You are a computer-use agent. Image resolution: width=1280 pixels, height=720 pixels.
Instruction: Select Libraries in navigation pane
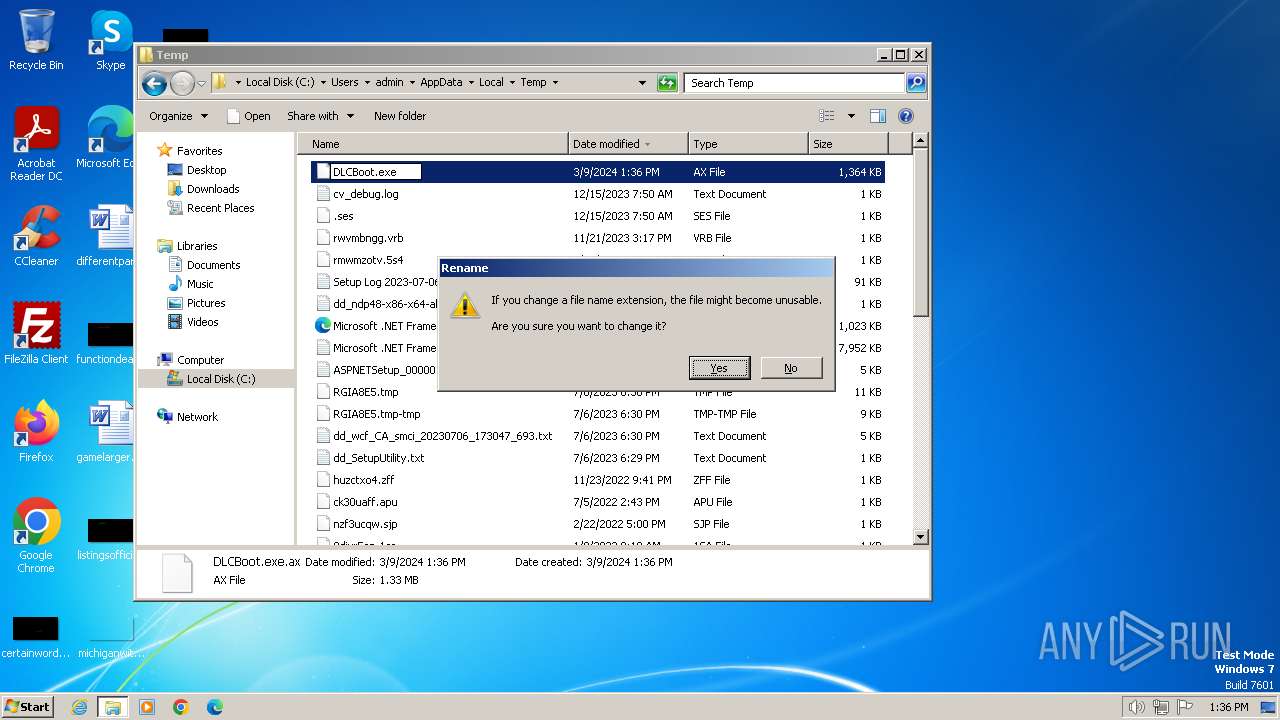(x=197, y=246)
